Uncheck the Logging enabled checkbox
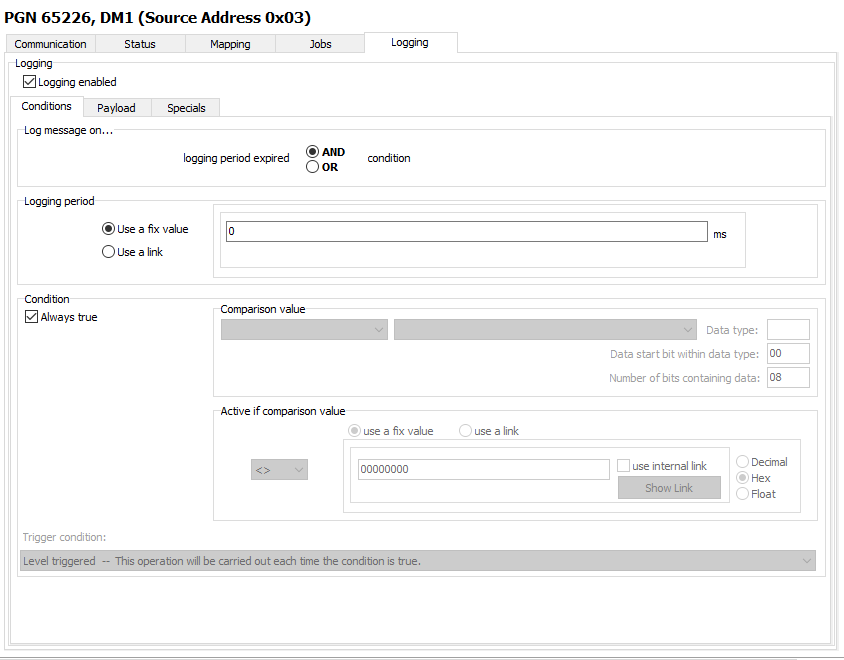Screen dimensions: 844x660 tap(30, 82)
